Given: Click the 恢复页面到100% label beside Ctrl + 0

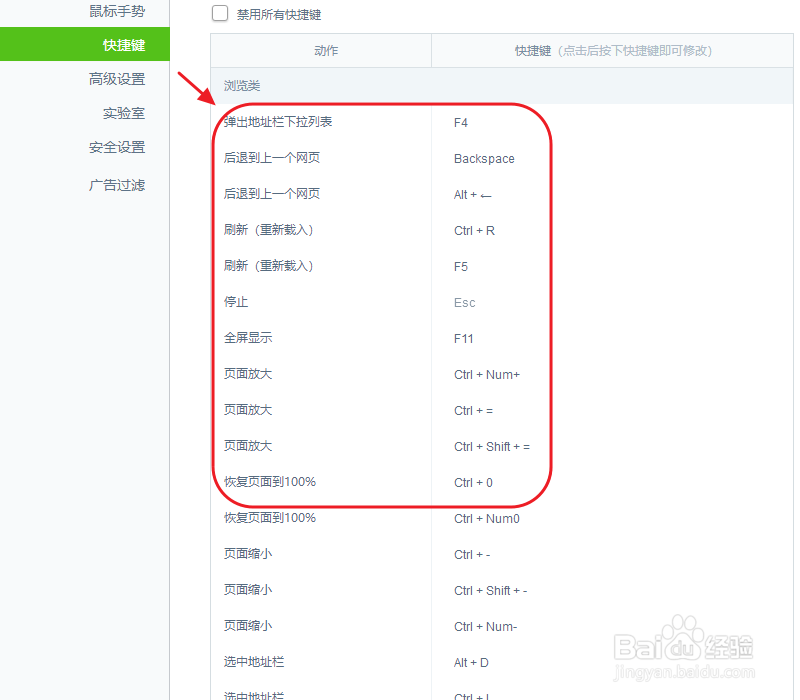Looking at the screenshot, I should tap(270, 482).
